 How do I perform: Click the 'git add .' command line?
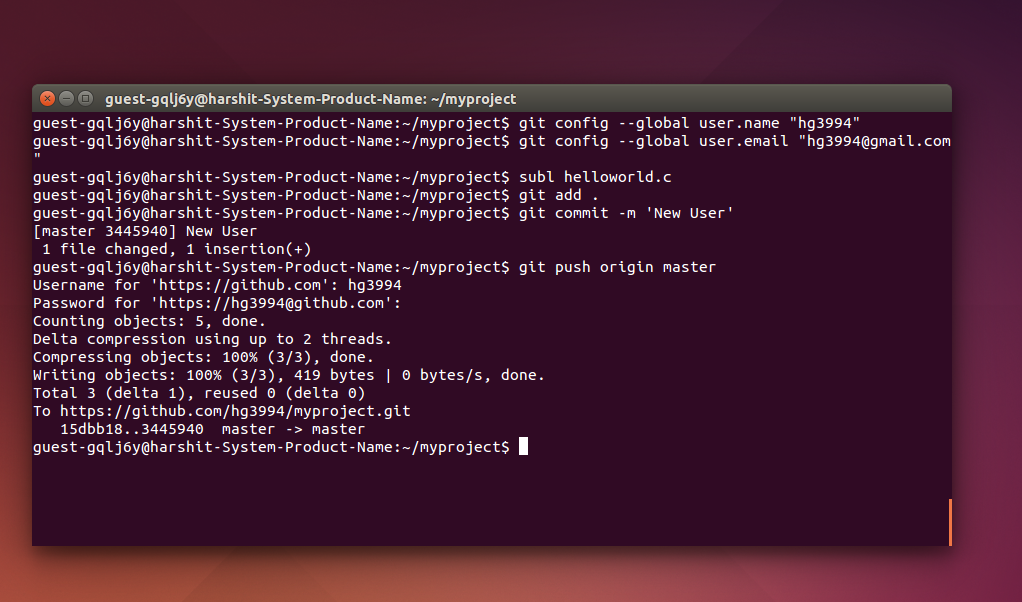tap(315, 195)
